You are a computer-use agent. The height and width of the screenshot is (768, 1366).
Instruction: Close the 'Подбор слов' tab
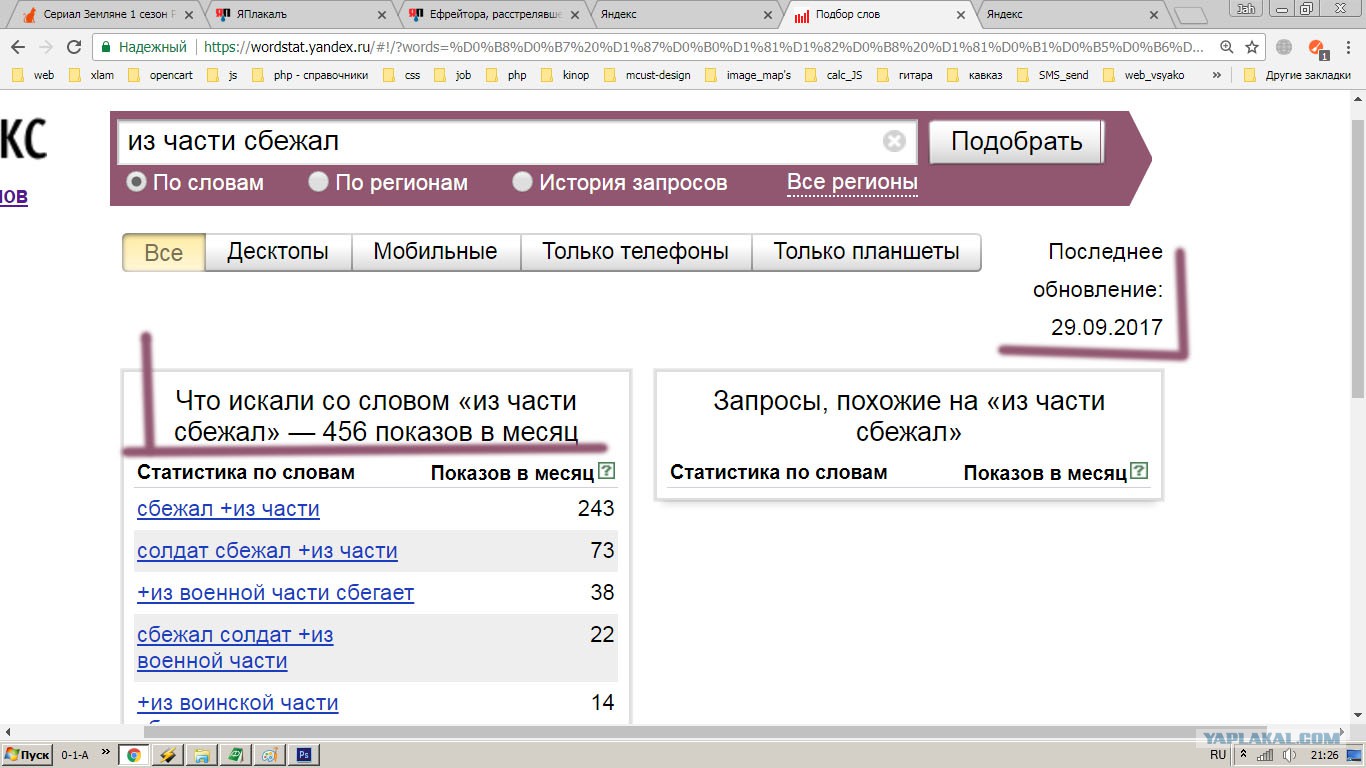(961, 15)
